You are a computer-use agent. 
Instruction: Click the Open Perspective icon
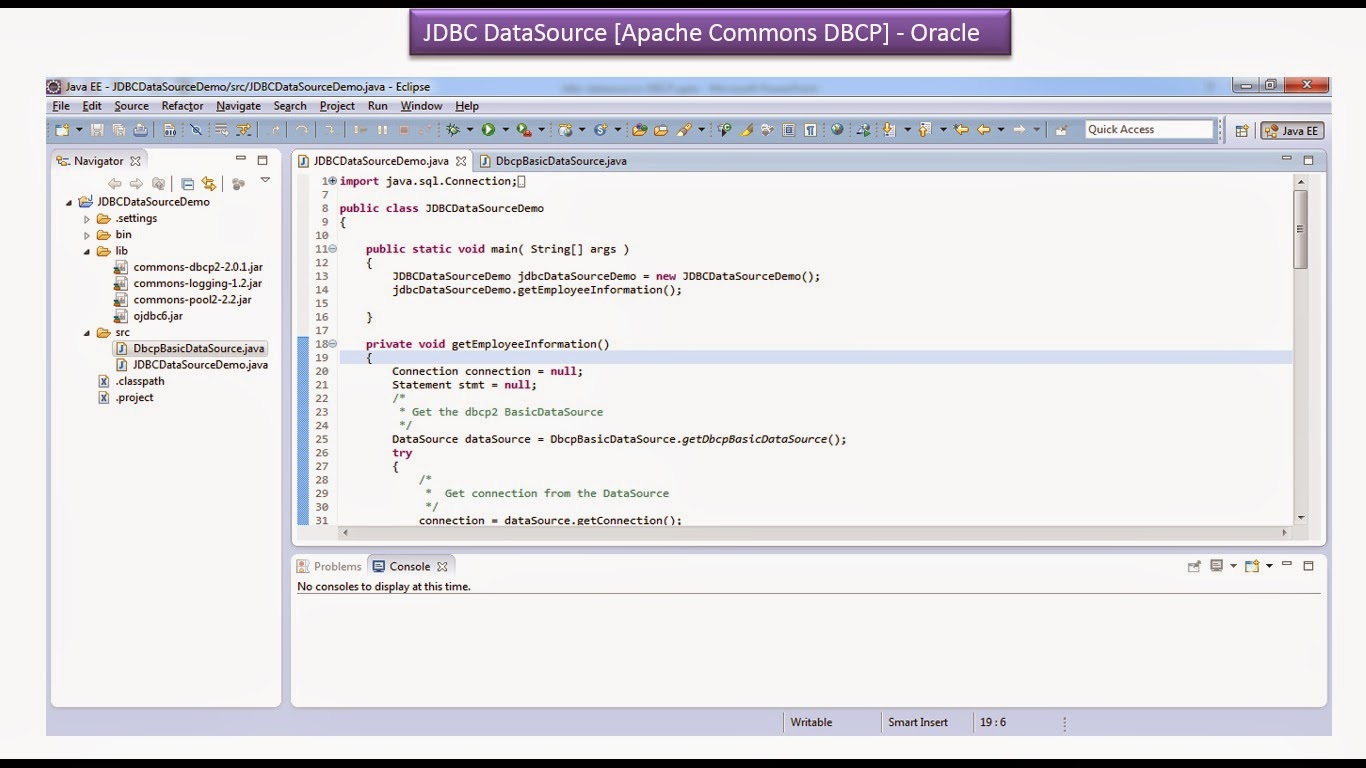click(x=1240, y=129)
